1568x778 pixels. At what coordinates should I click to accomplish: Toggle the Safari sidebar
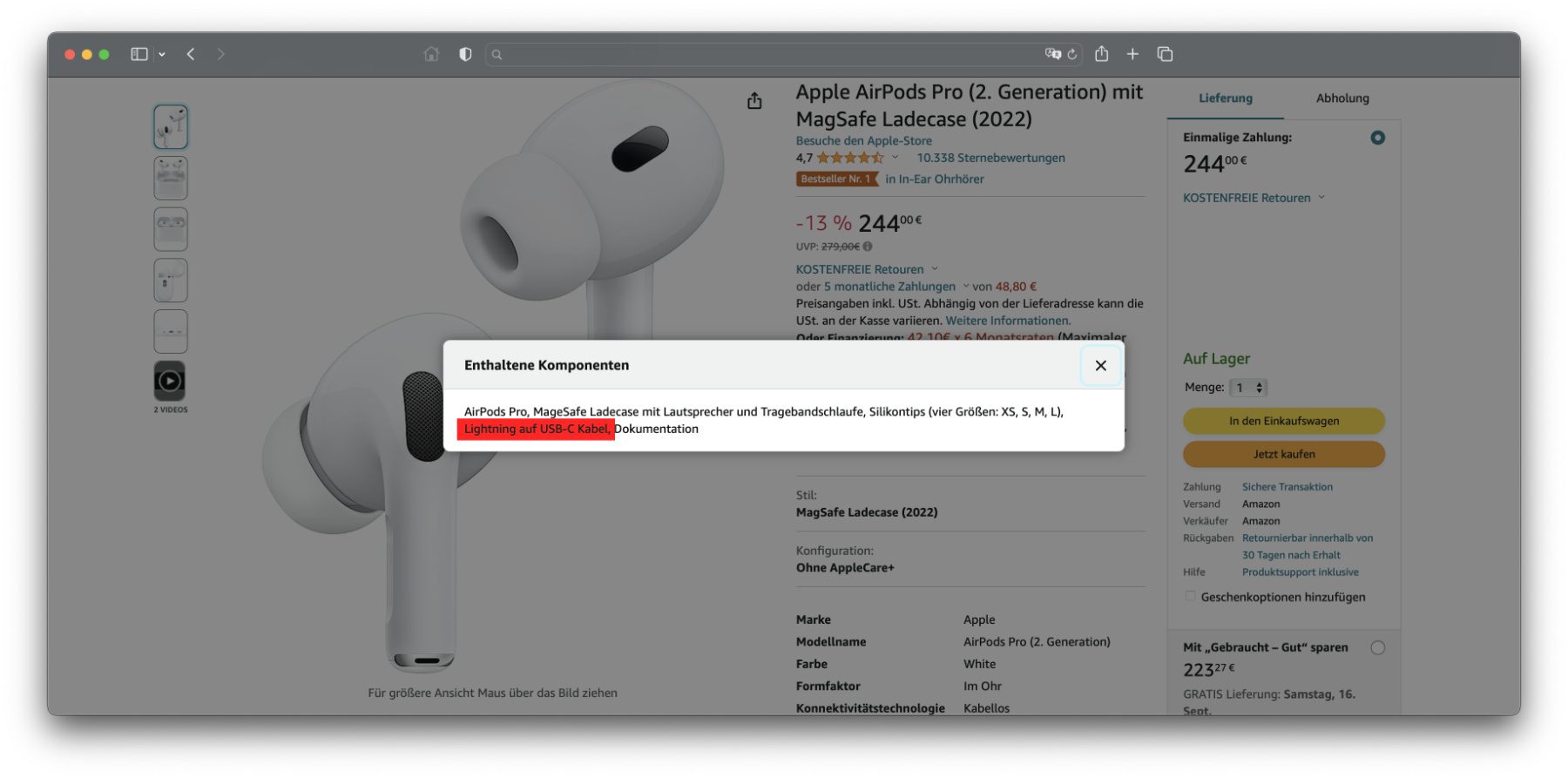pos(139,54)
